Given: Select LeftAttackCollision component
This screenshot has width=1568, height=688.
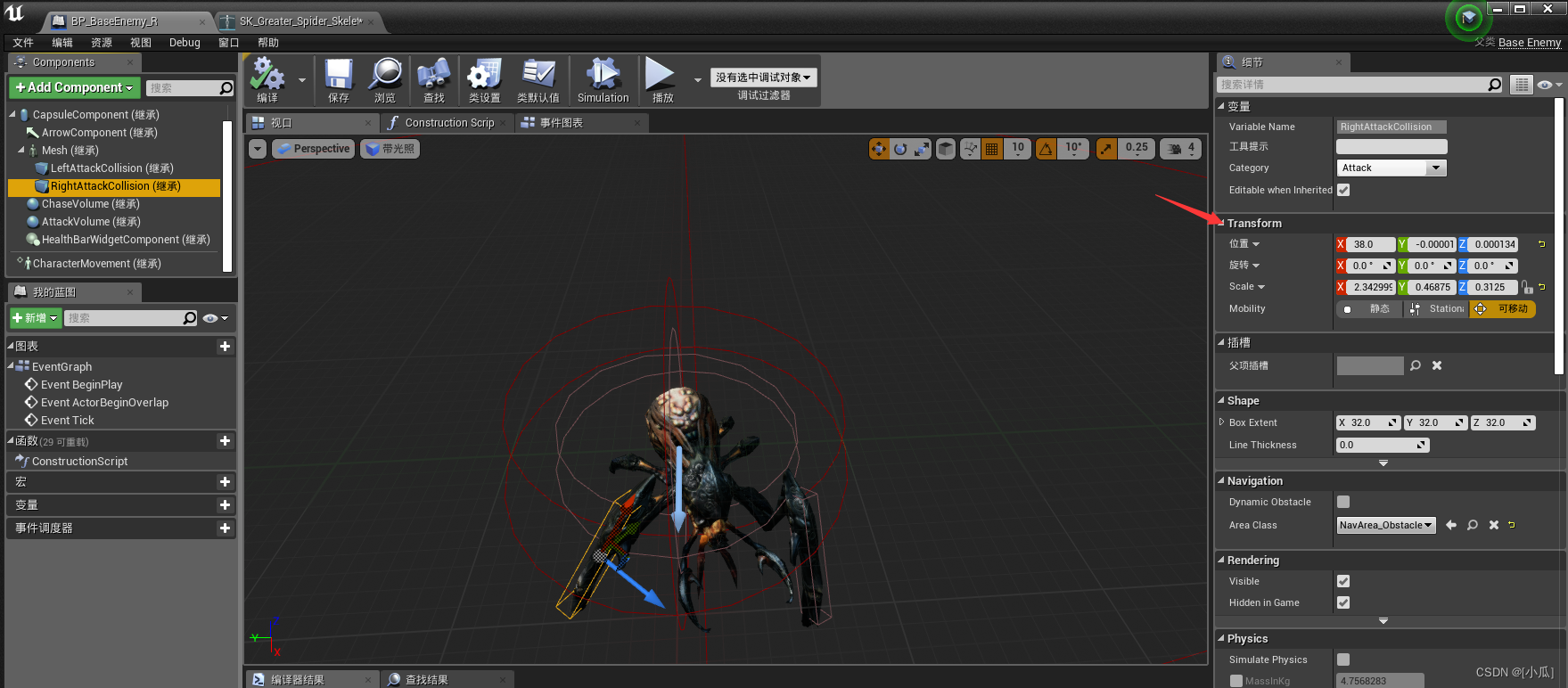Looking at the screenshot, I should click(111, 168).
